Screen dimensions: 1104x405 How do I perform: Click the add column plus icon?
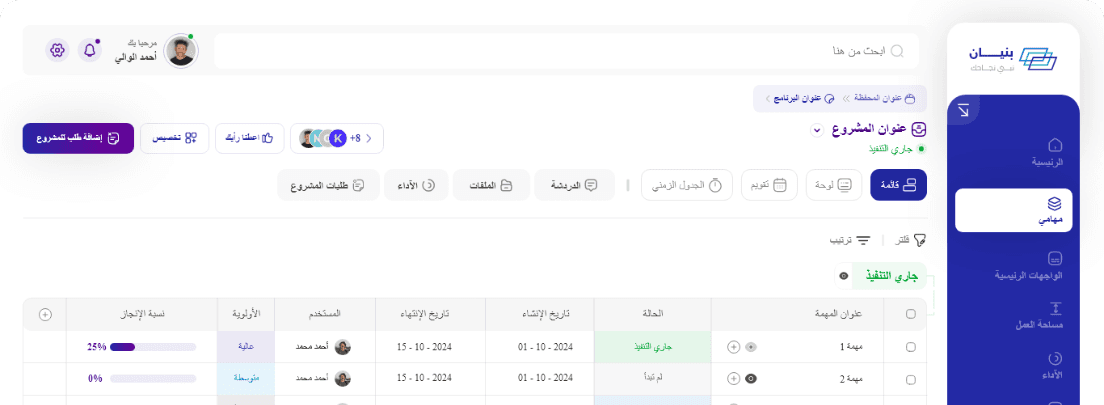(45, 314)
